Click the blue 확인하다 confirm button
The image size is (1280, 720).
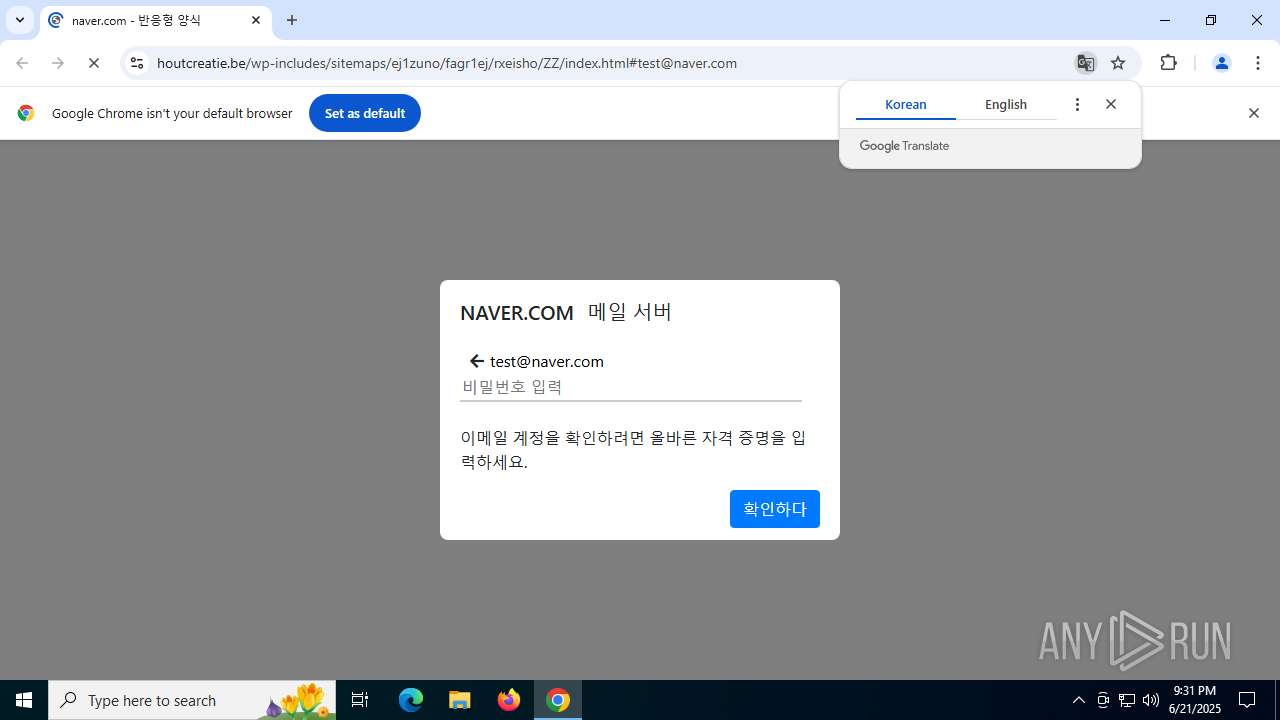point(775,509)
